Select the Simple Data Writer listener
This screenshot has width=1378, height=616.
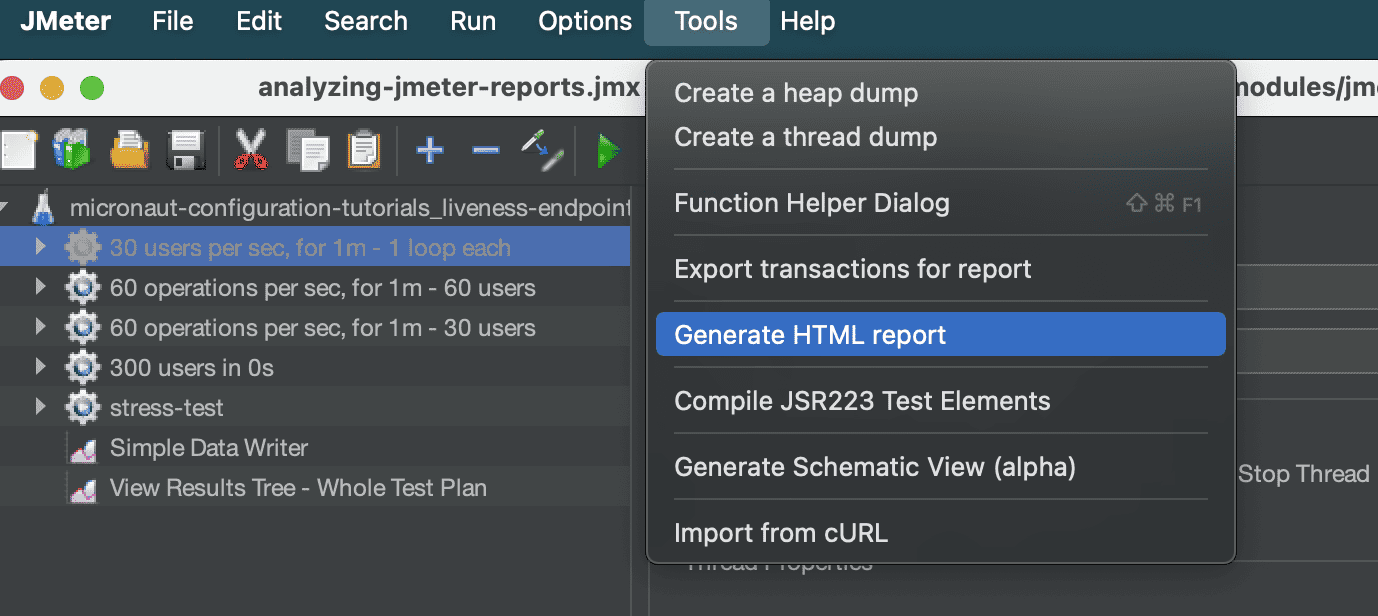315,448
